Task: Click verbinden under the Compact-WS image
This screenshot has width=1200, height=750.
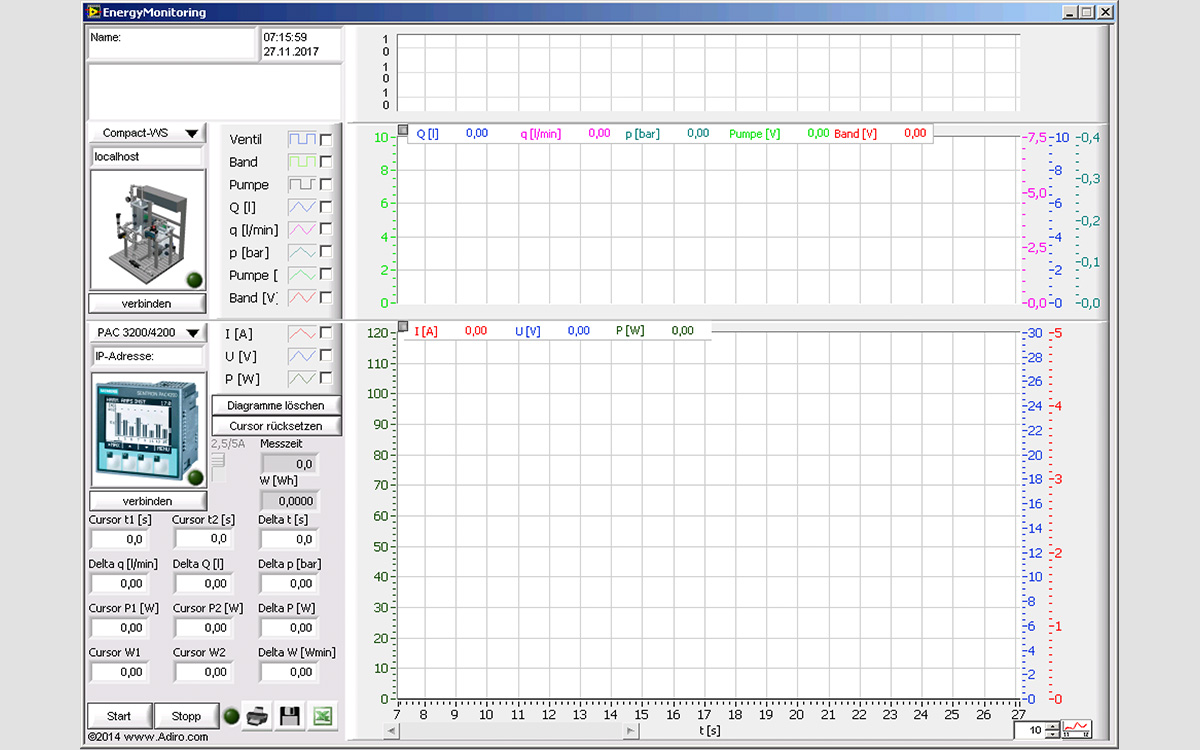Action: point(147,303)
